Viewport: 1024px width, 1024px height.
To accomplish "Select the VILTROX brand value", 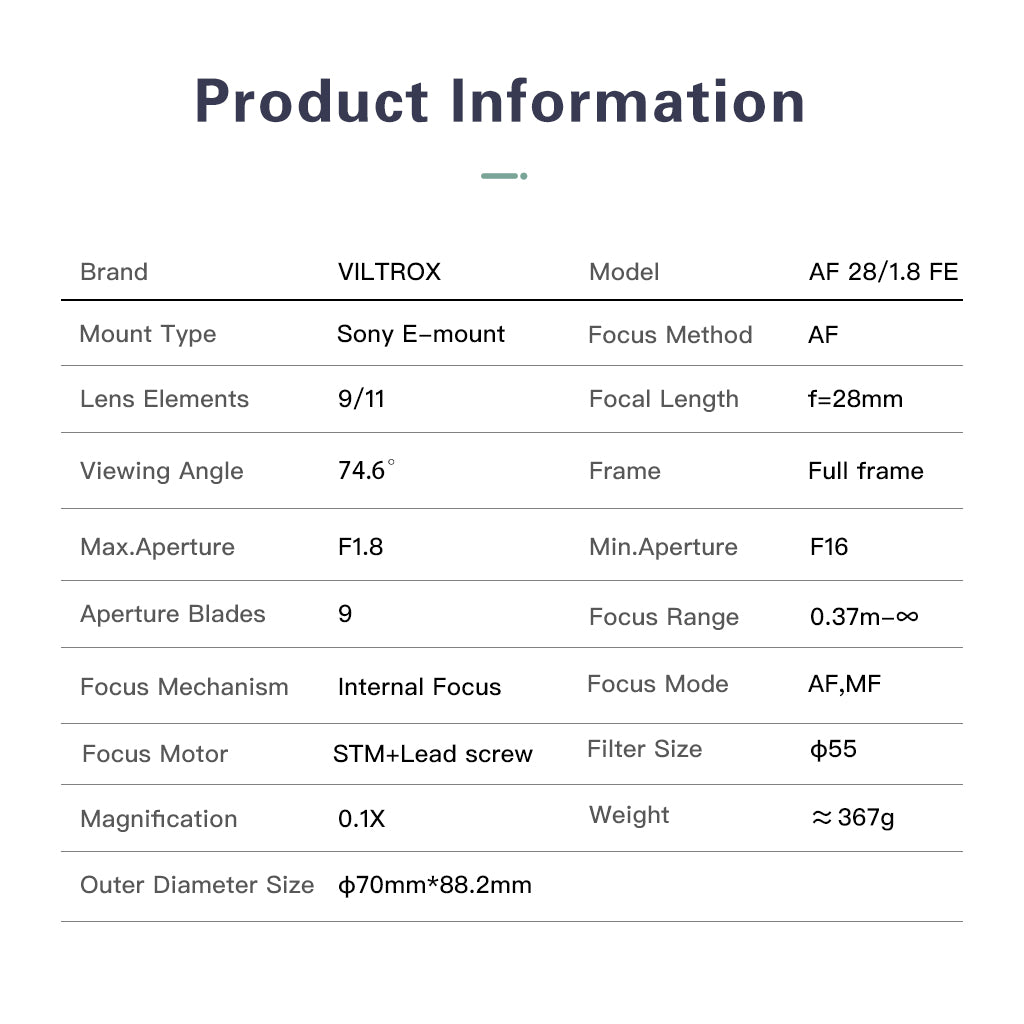I will pos(389,272).
